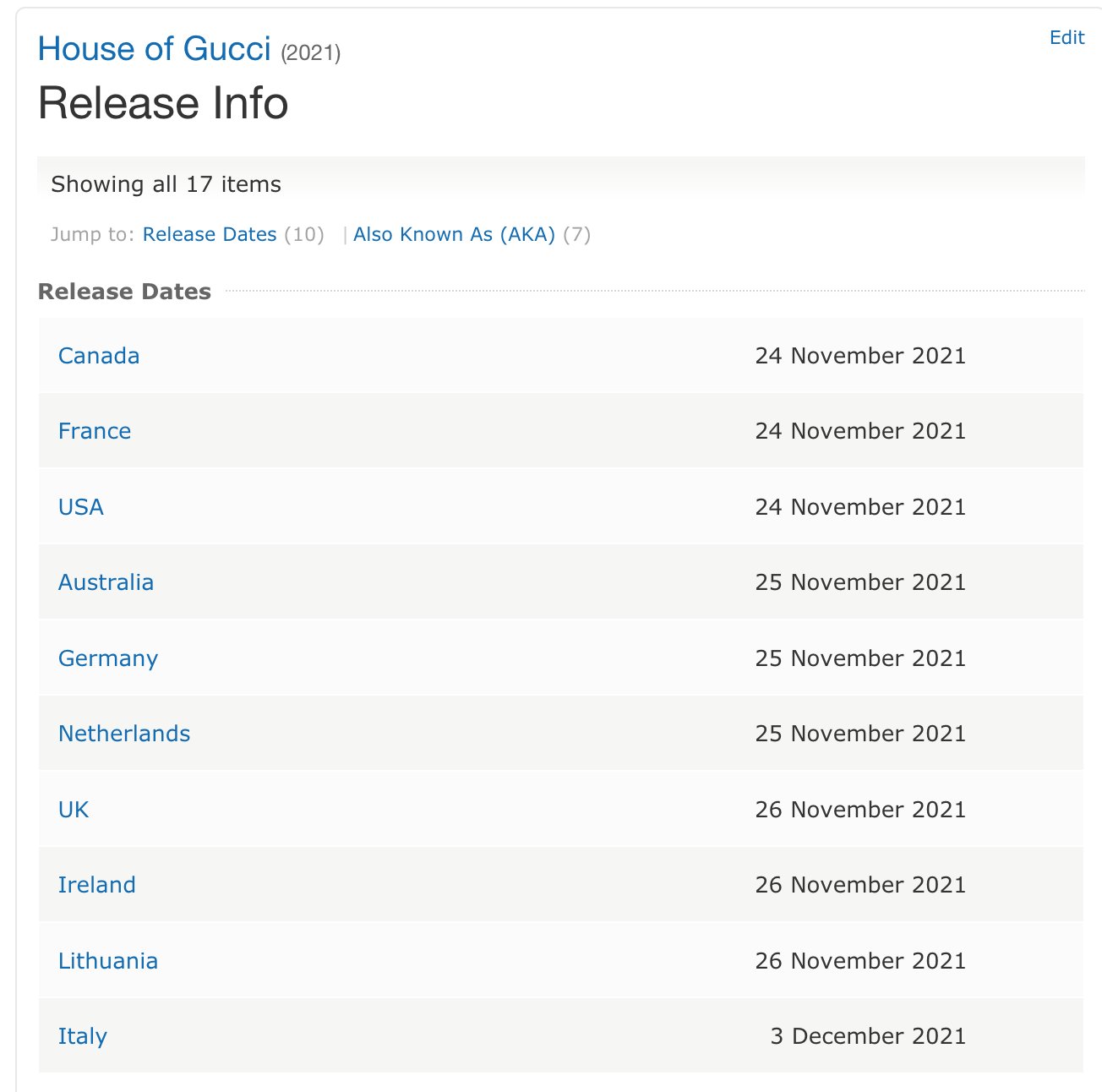The width and height of the screenshot is (1102, 1092).
Task: Select Netherlands' date 25 November 2021
Action: [860, 734]
